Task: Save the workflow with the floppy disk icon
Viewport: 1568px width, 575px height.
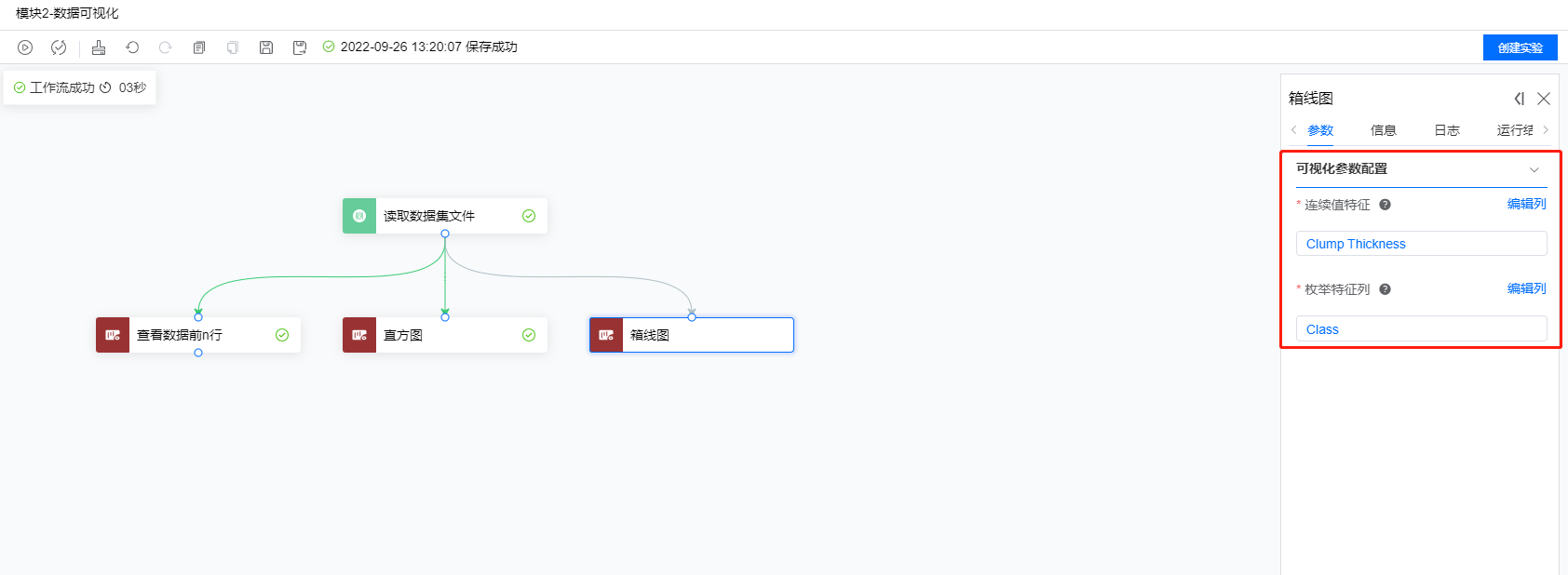Action: pos(266,47)
